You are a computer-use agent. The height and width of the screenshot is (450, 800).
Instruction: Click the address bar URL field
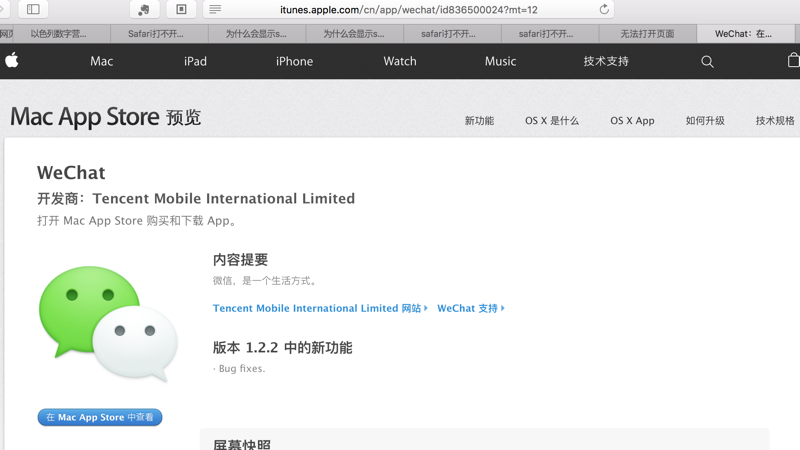408,9
